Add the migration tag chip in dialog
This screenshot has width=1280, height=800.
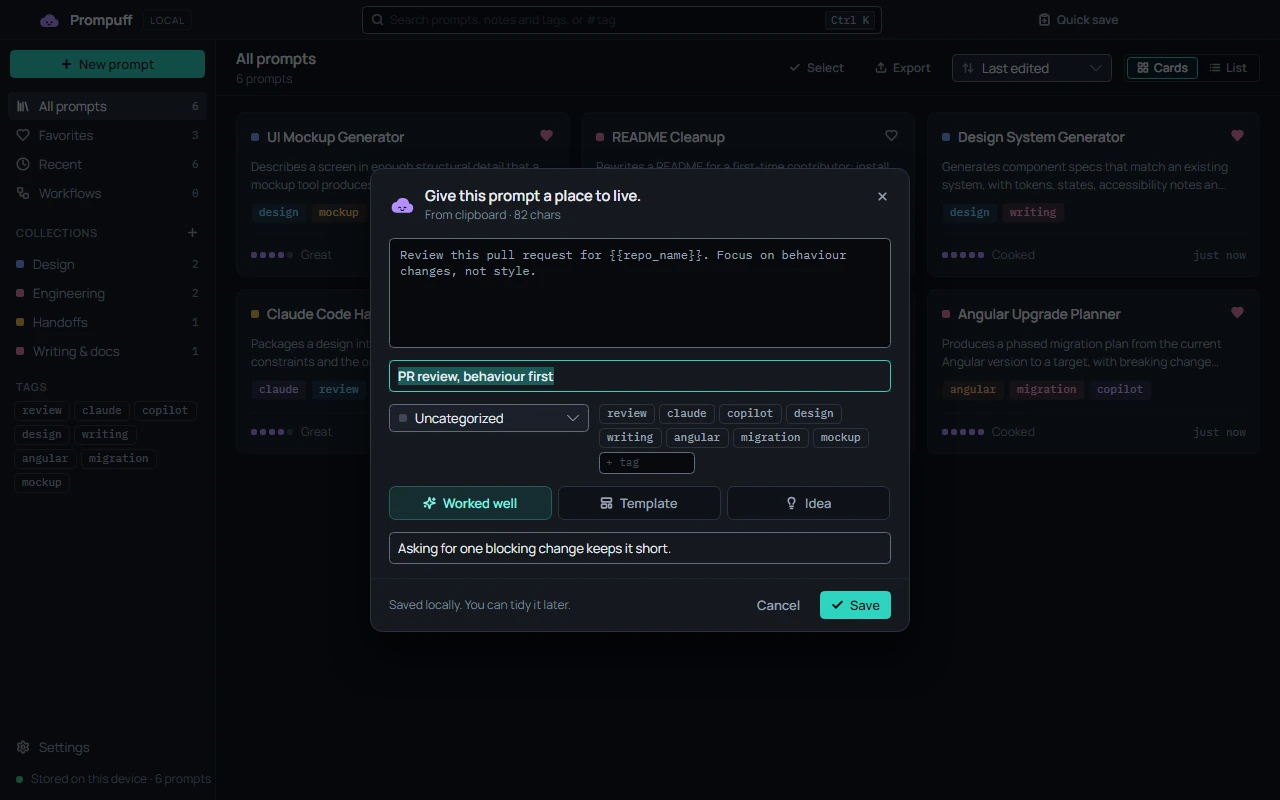pos(771,437)
